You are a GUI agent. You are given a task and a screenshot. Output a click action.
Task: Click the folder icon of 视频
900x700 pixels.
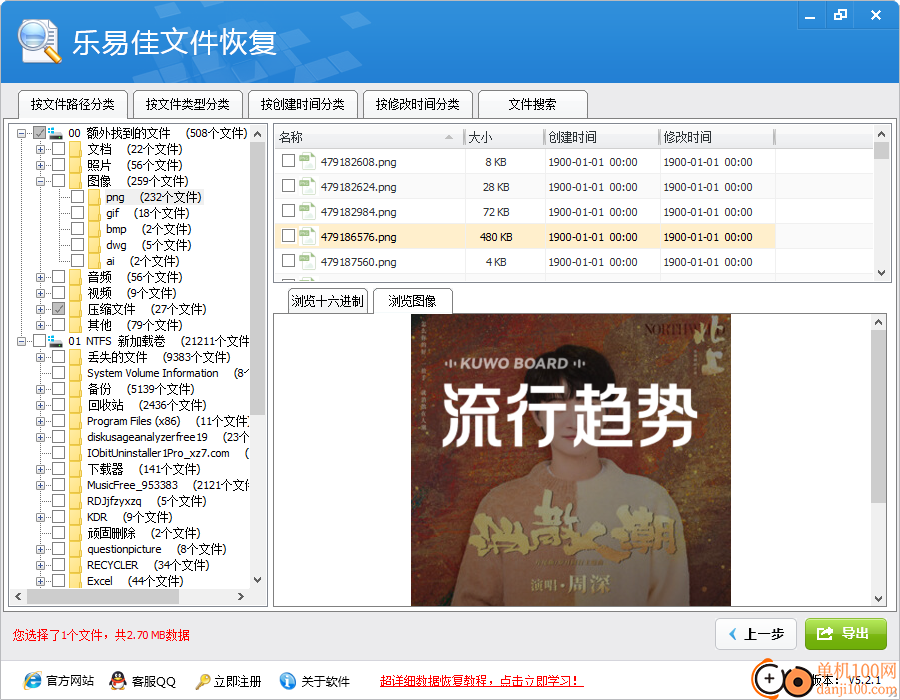(75, 293)
